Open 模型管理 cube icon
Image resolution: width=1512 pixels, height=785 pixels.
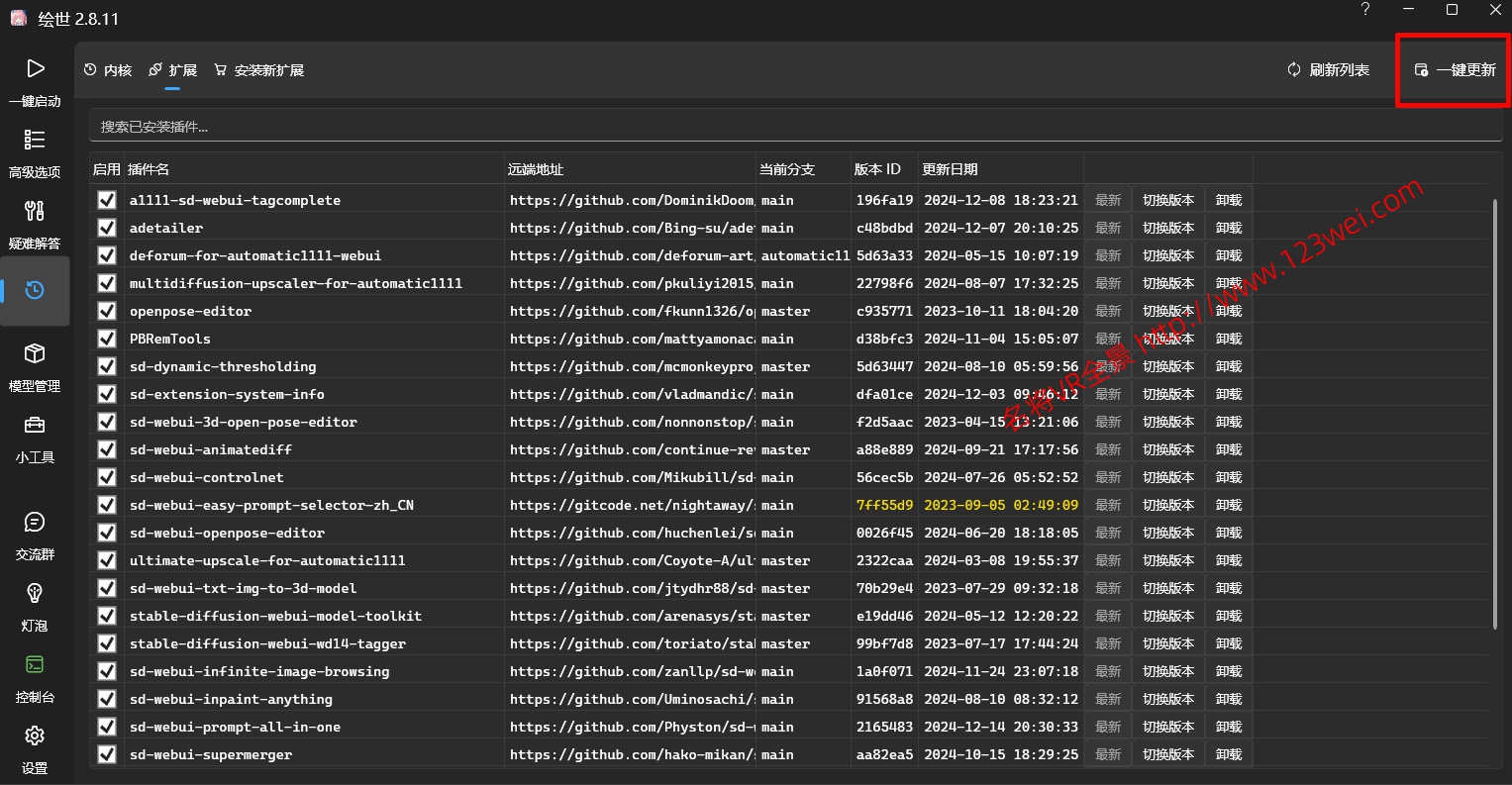(x=35, y=353)
